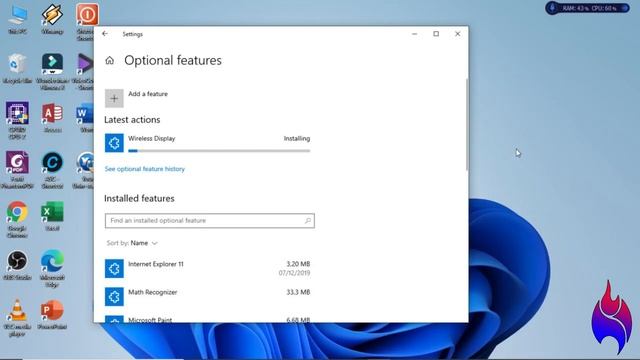Click the Wireless Display installing progress bar
The width and height of the screenshot is (640, 360).
[x=219, y=151]
